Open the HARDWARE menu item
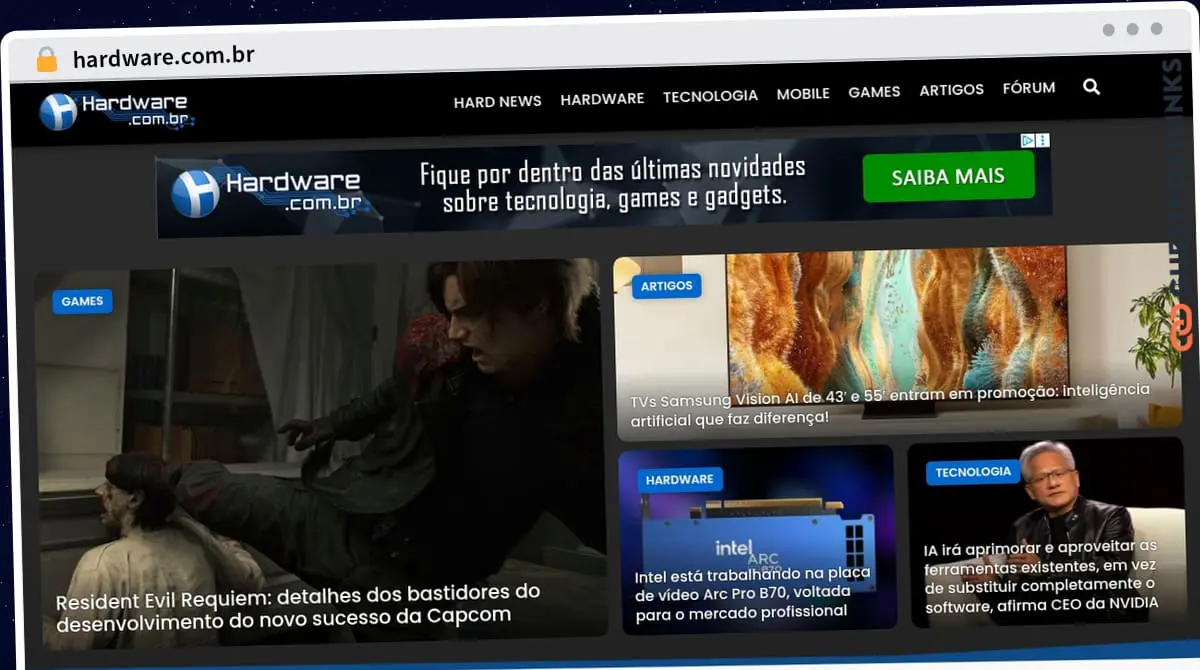This screenshot has width=1200, height=670. [x=602, y=98]
